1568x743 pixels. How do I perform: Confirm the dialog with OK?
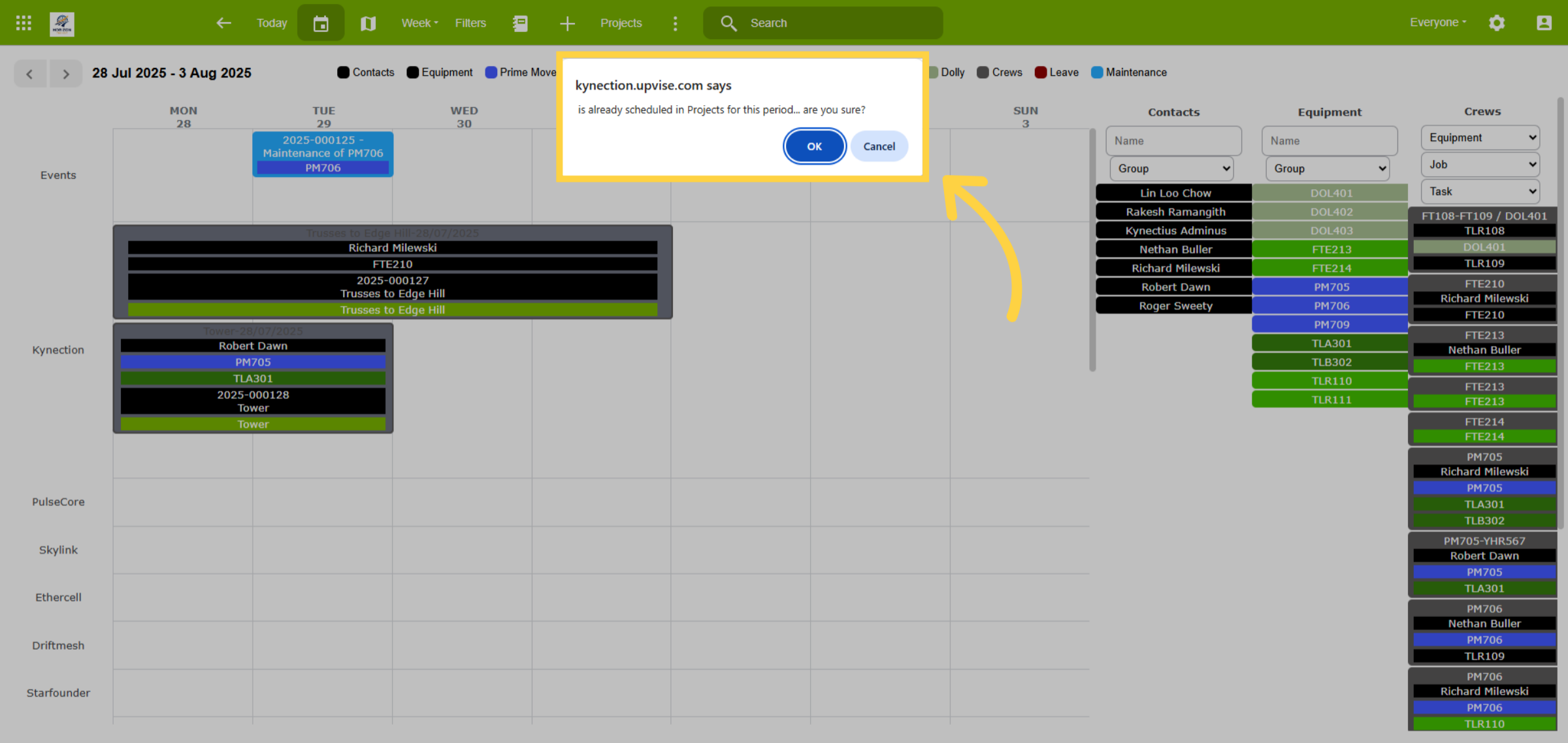pyautogui.click(x=814, y=146)
